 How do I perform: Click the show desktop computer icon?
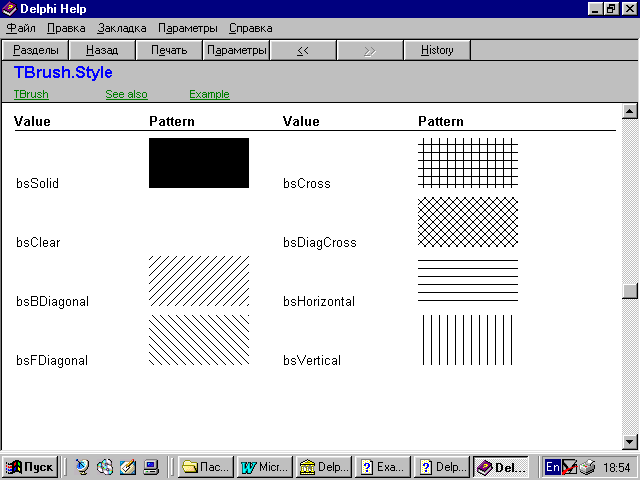(x=151, y=467)
